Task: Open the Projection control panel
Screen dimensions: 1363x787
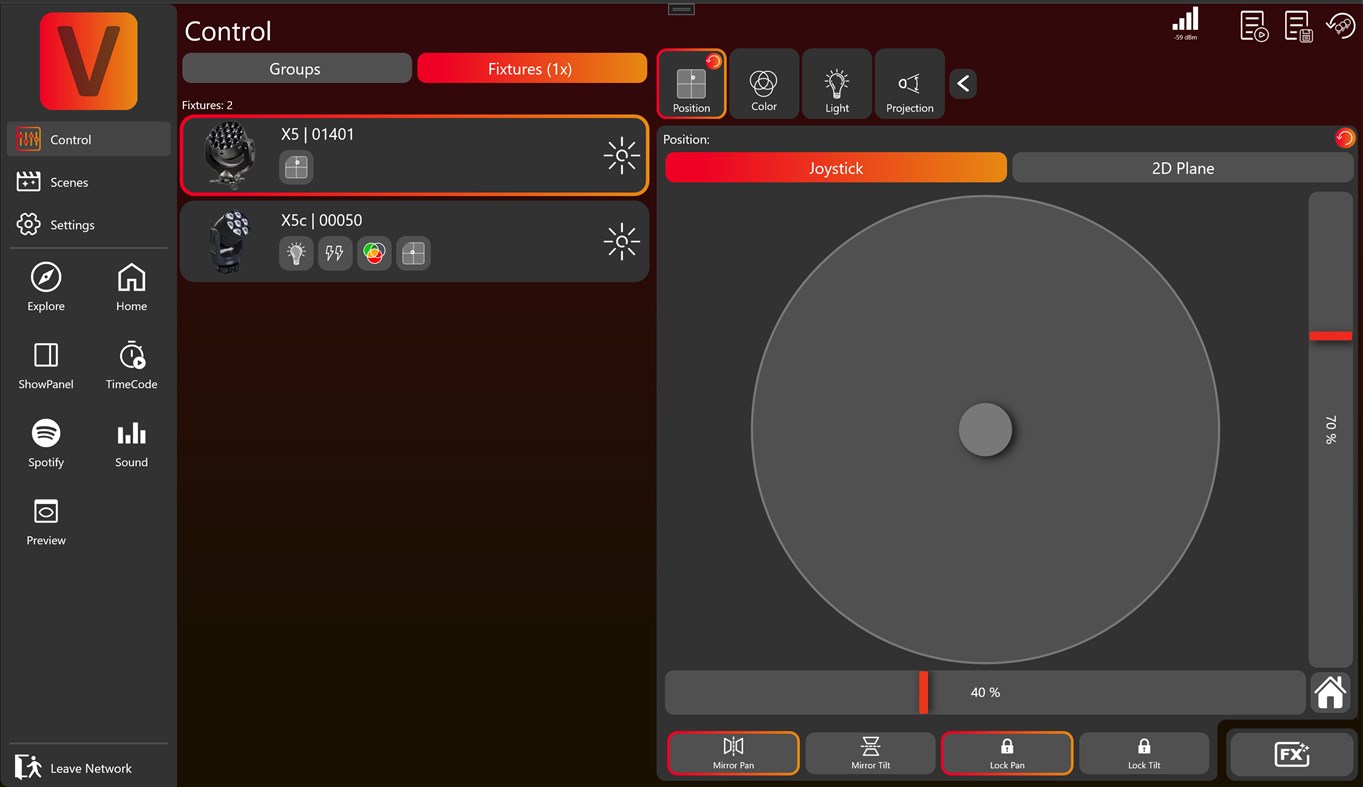Action: click(x=909, y=84)
